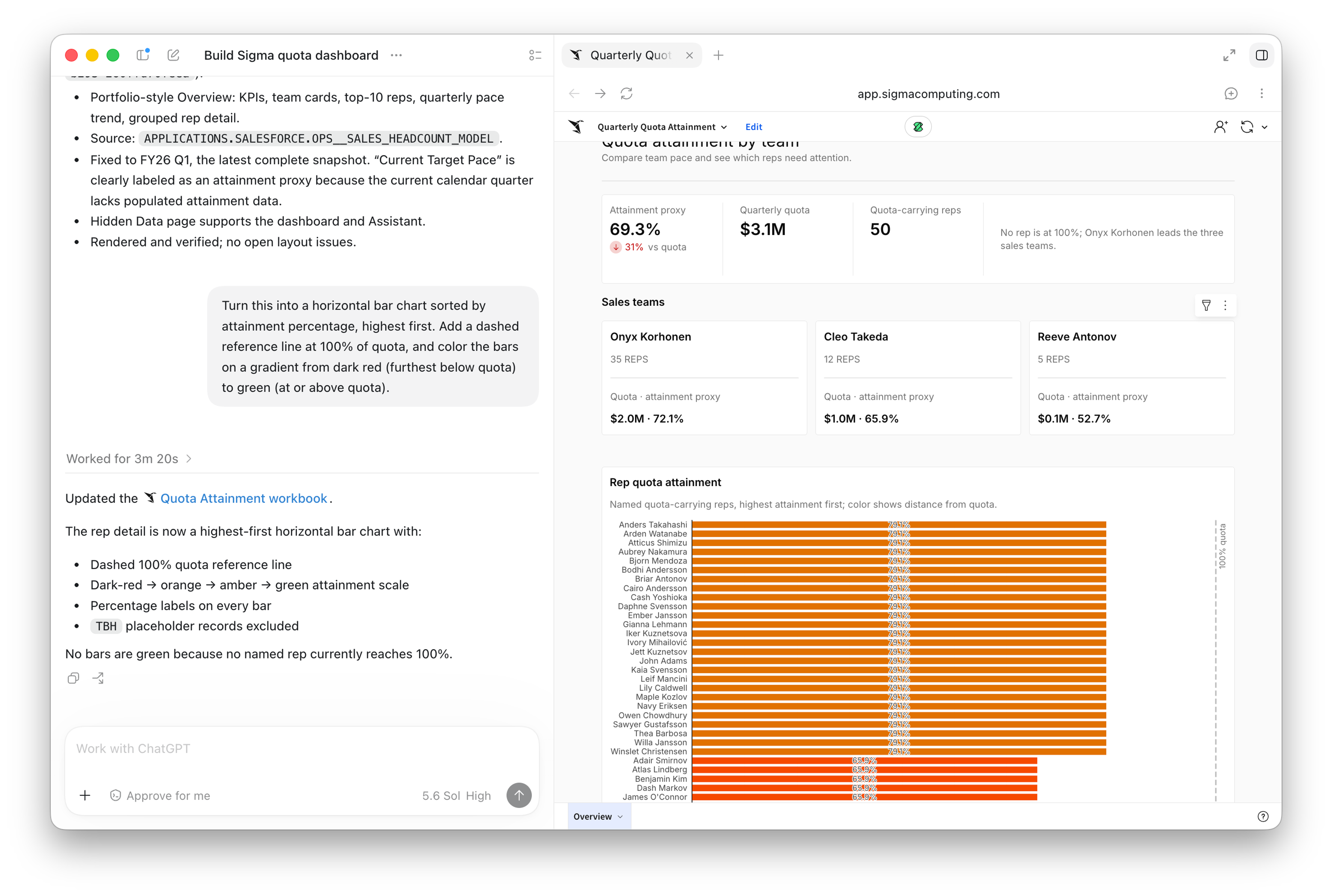Screen dimensions: 1332x896
Task: Click the add-to-chat plus circle icon
Action: click(1231, 93)
